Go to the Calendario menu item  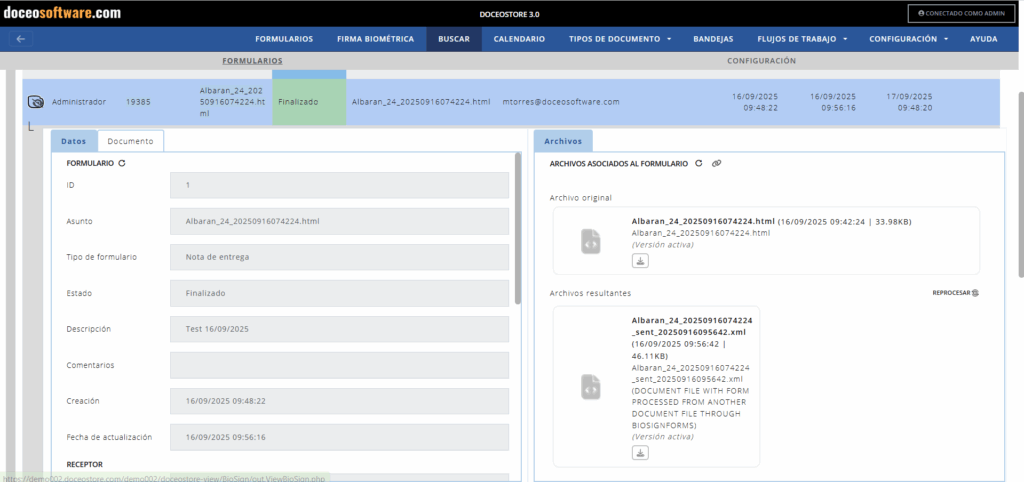point(519,39)
